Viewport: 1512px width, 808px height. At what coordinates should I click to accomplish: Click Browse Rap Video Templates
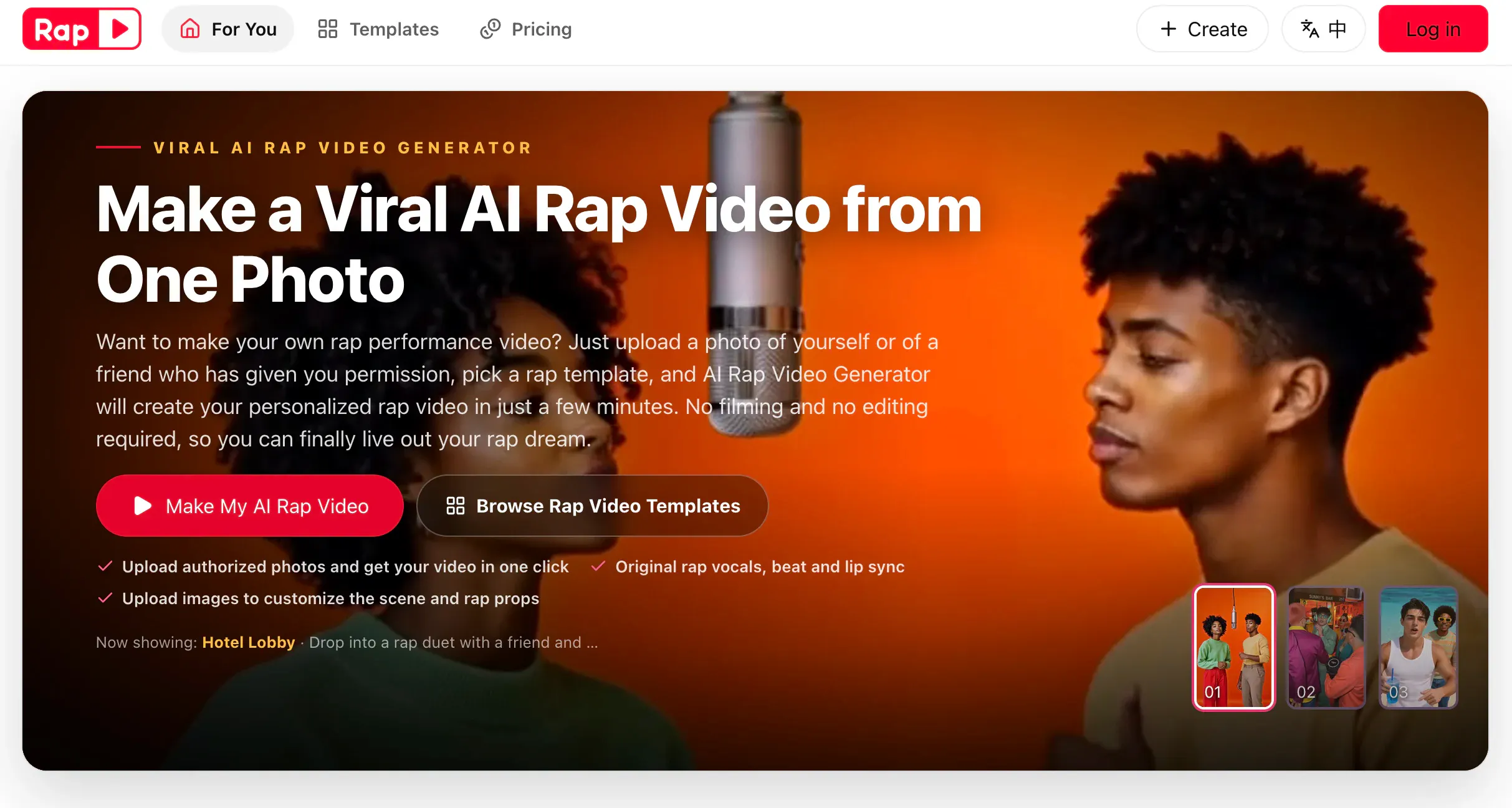click(x=593, y=506)
